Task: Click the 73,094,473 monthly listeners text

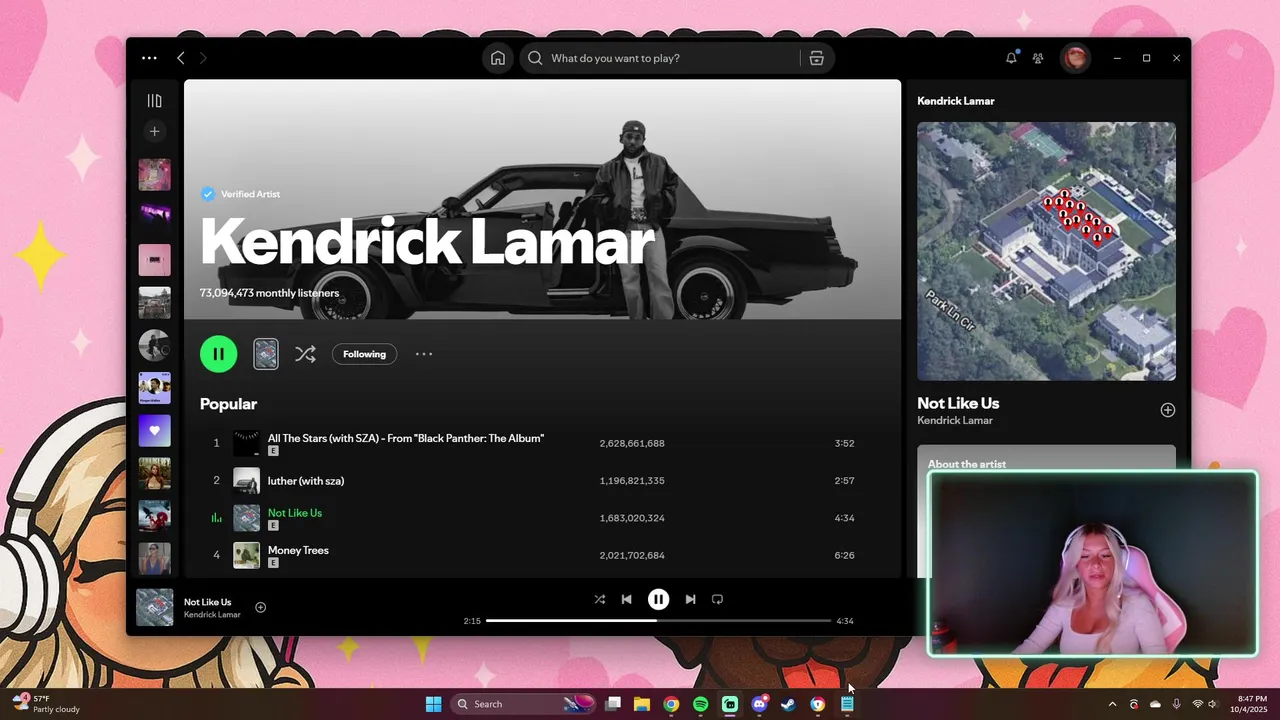Action: click(269, 293)
